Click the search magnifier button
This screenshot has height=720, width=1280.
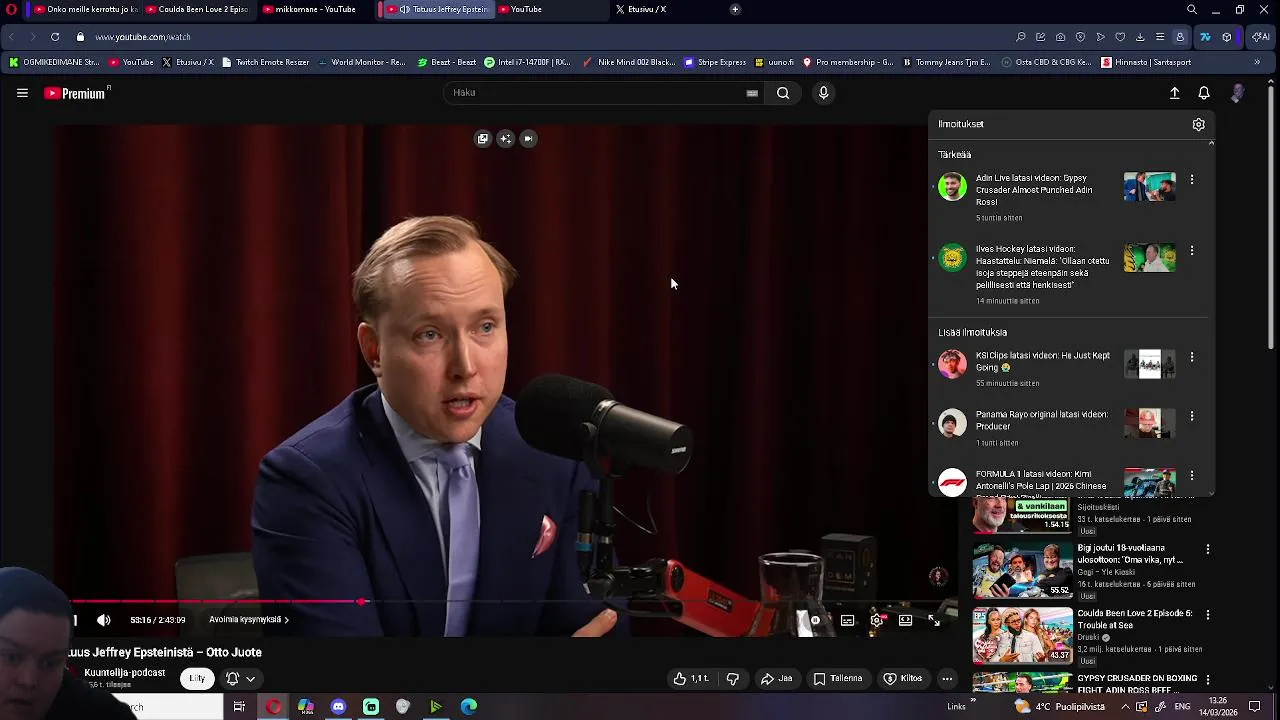[783, 93]
